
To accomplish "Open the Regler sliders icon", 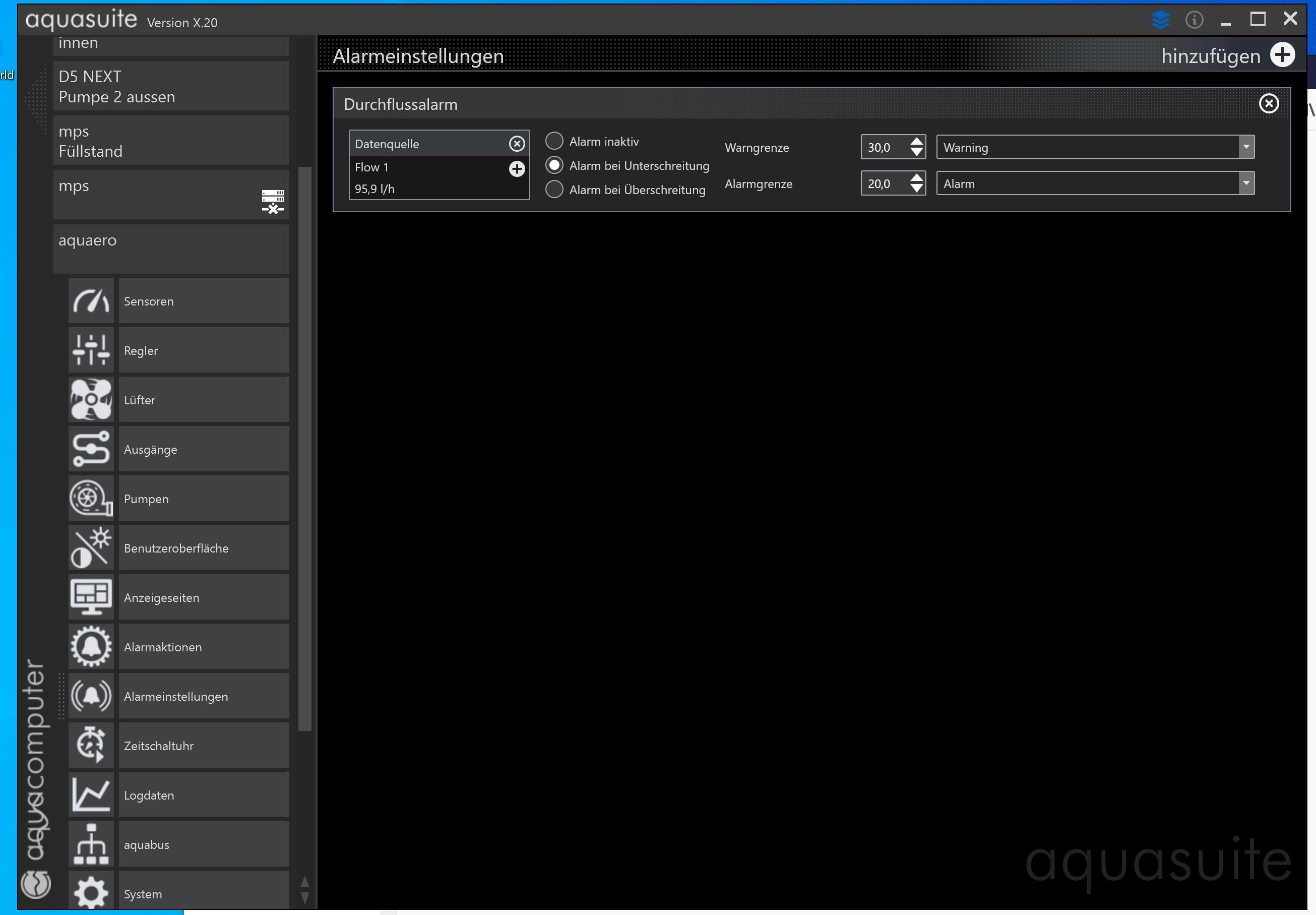I will [91, 350].
